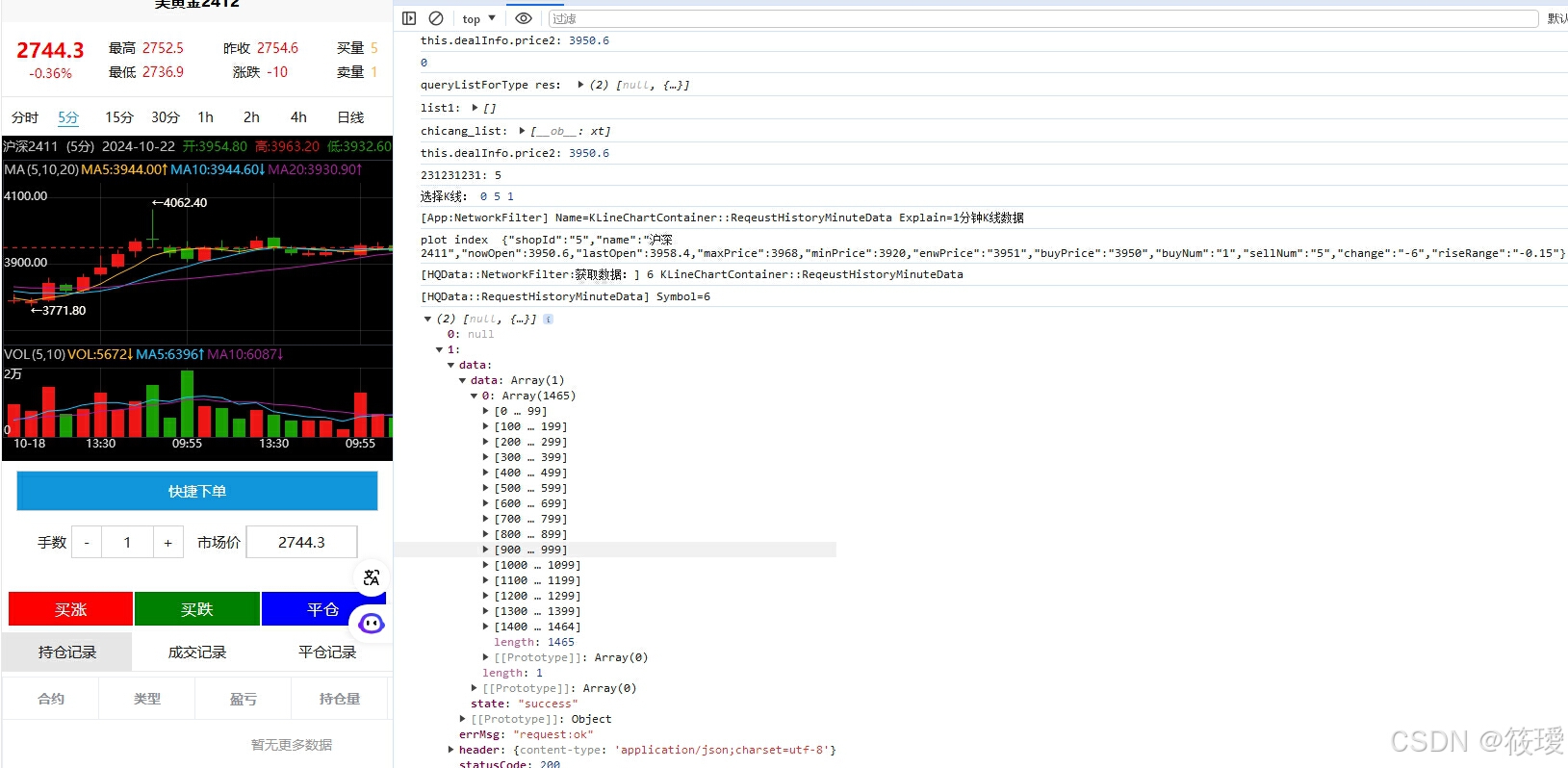
Task: Click the state: "success" value
Action: click(548, 704)
